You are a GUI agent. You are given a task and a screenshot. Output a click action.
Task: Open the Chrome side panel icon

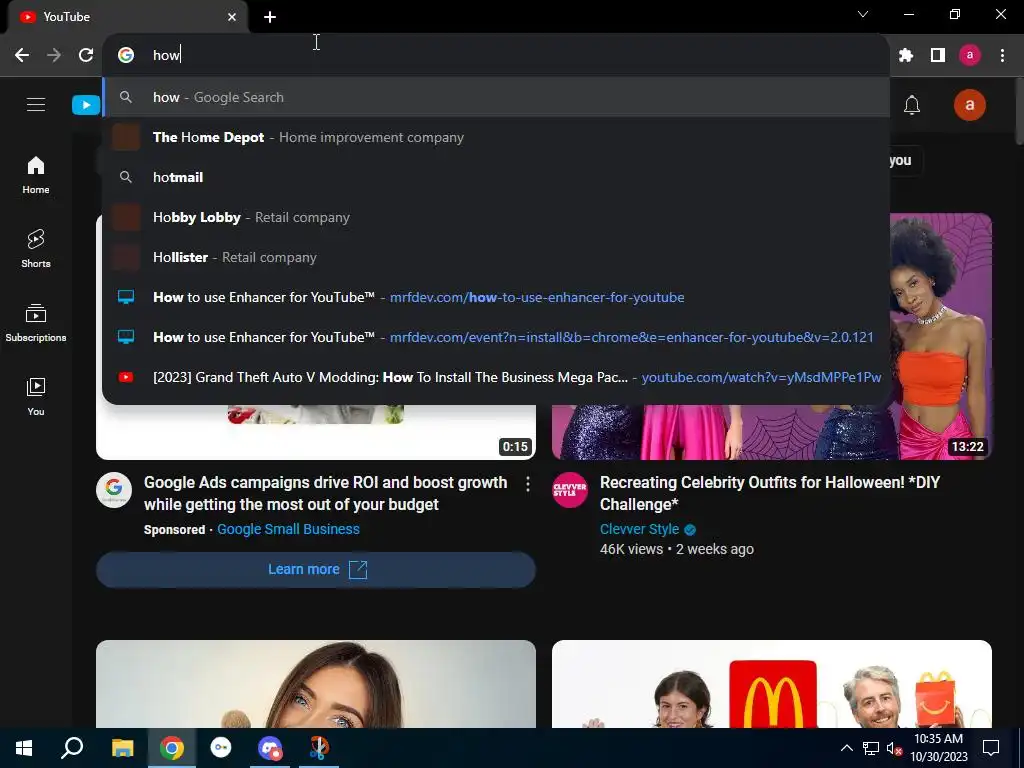[937, 55]
